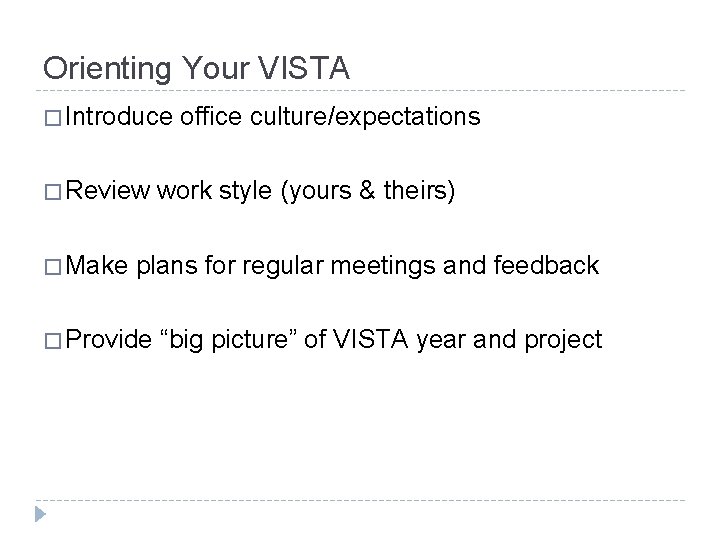Click the word "Make" in third bullet
This screenshot has height=540, width=720.
tap(96, 265)
